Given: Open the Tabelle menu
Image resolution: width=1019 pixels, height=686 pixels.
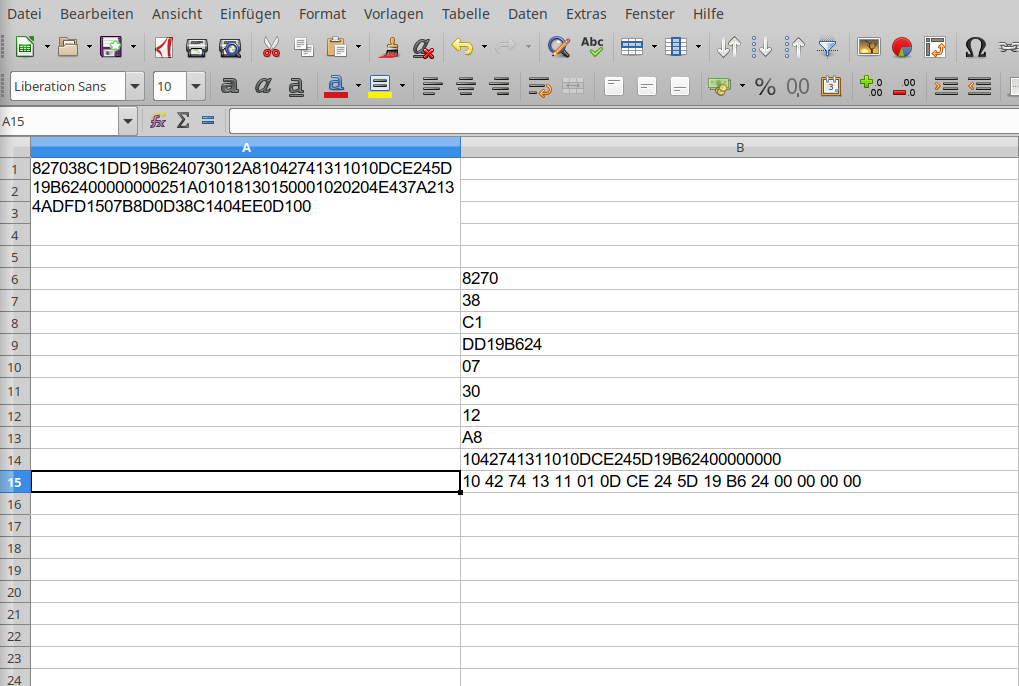Looking at the screenshot, I should (x=466, y=13).
